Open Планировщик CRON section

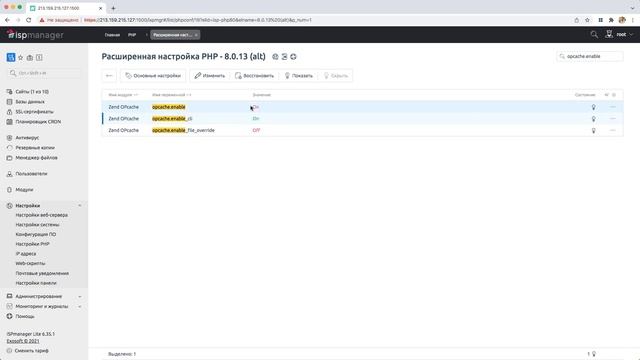click(38, 122)
